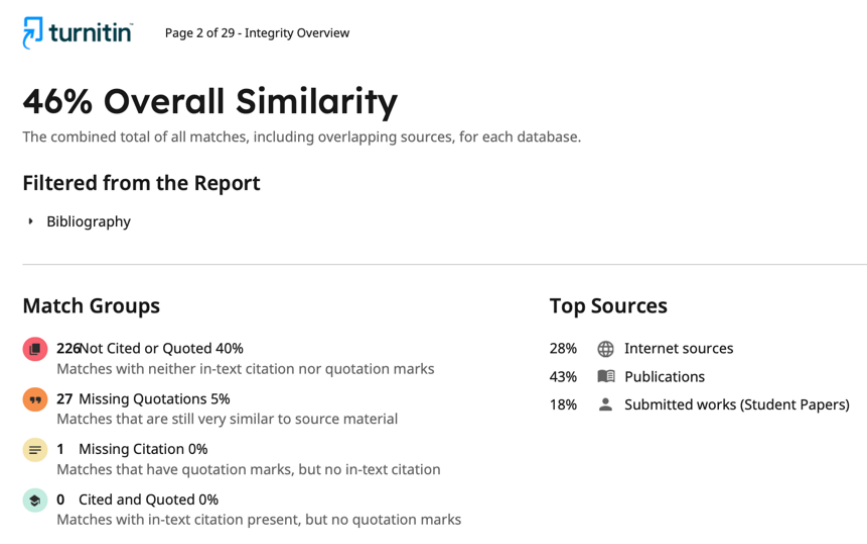This screenshot has height=544, width=867.
Task: Expand the Bibliography disclosure triangle
Action: pyautogui.click(x=31, y=222)
